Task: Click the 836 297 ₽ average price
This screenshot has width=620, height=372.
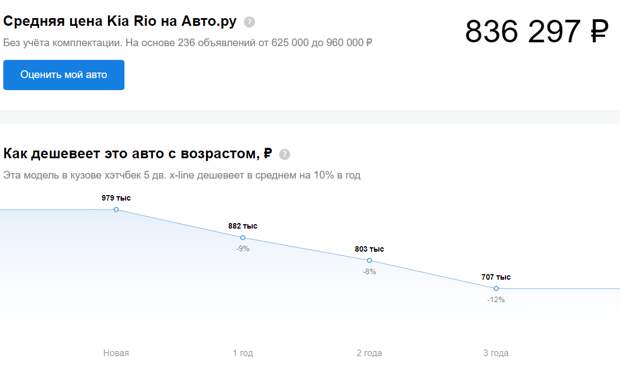Action: pyautogui.click(x=537, y=31)
